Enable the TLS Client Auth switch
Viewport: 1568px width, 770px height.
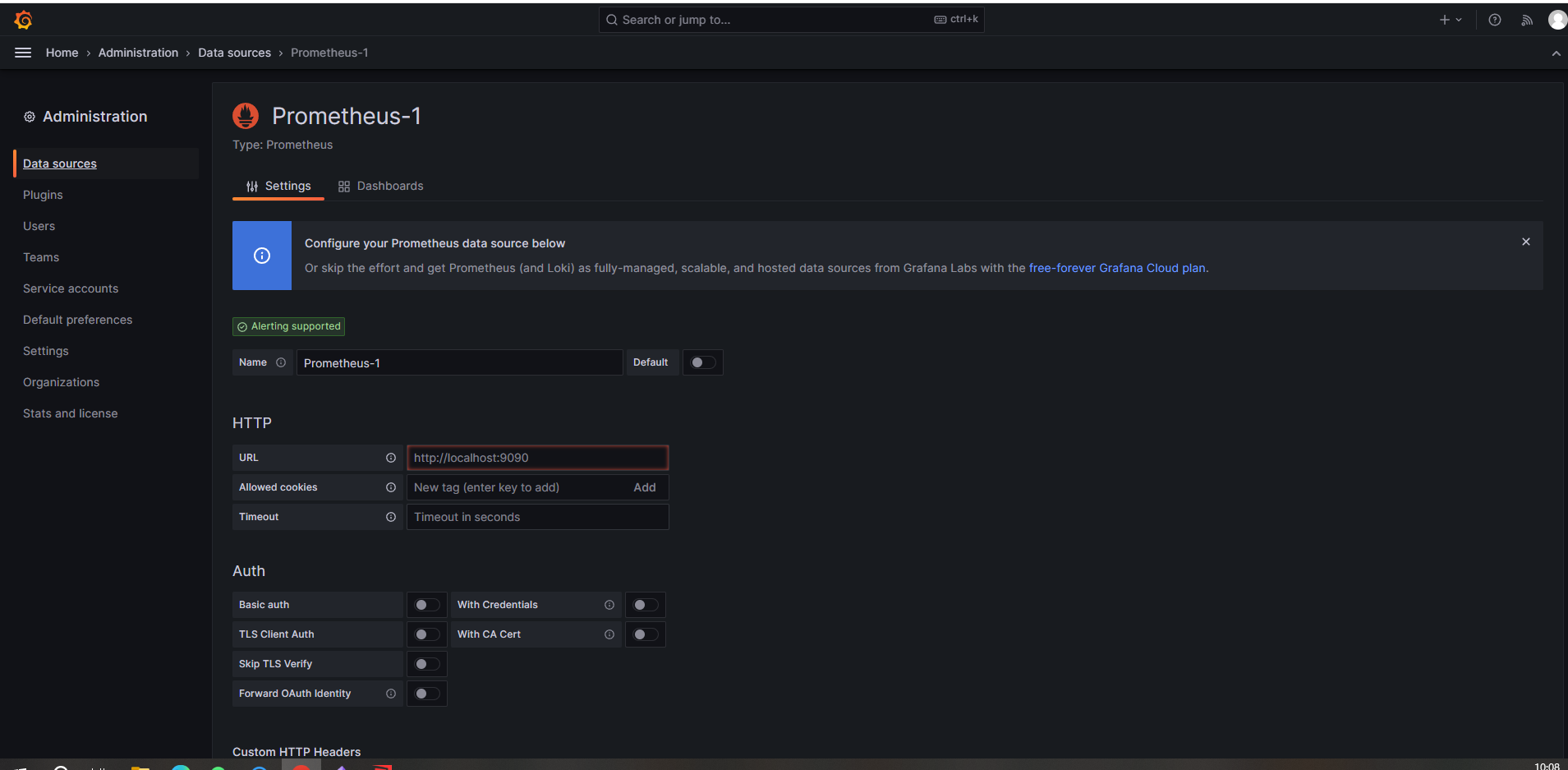click(x=427, y=634)
